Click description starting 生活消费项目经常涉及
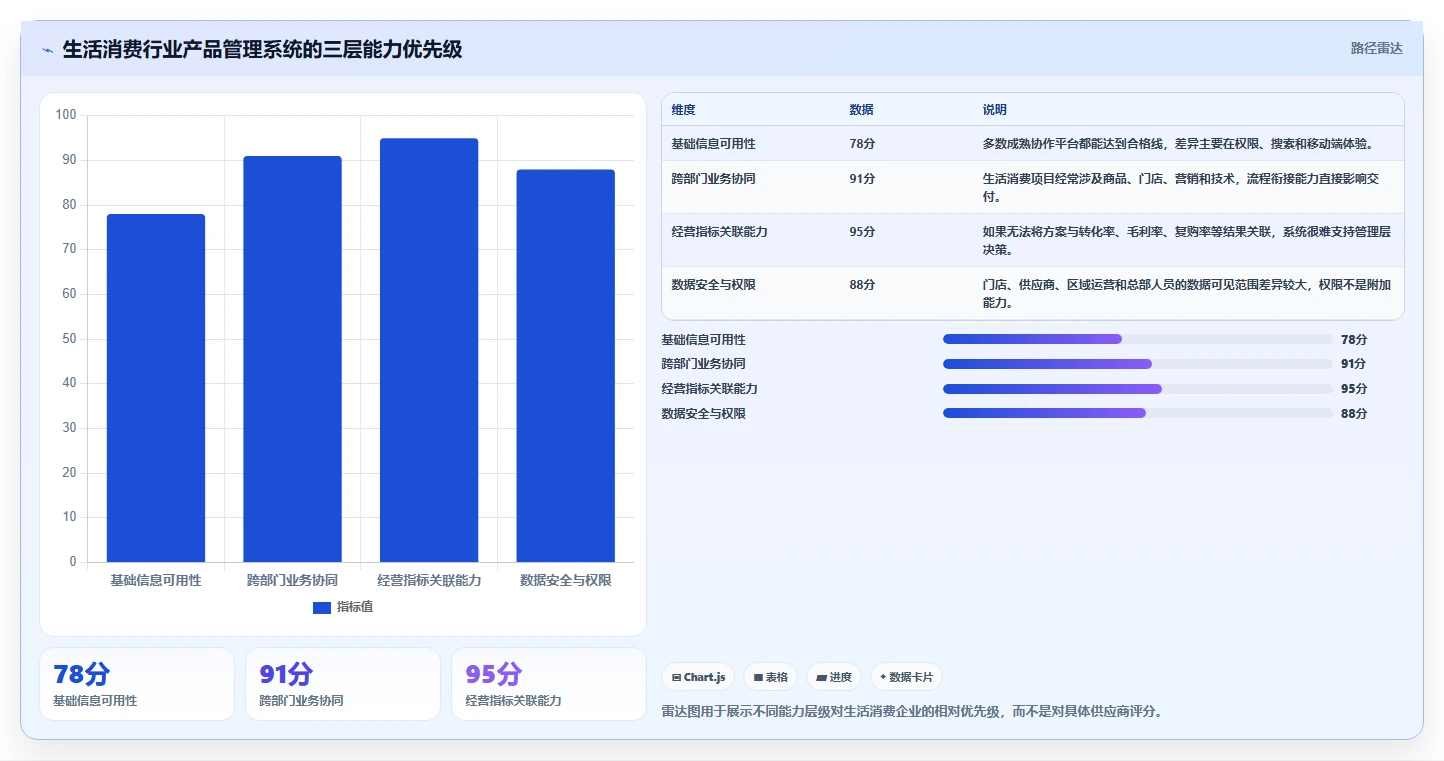Viewport: 1444px width, 761px height. pyautogui.click(x=1183, y=188)
